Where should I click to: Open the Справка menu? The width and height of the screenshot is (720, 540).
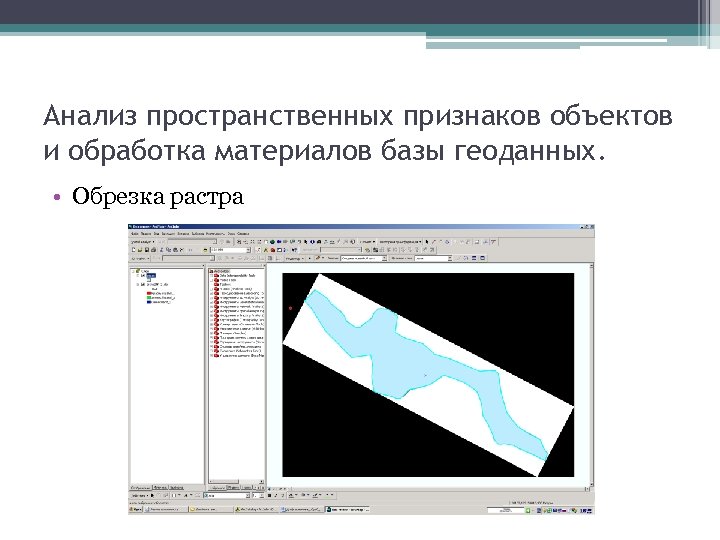coord(243,234)
